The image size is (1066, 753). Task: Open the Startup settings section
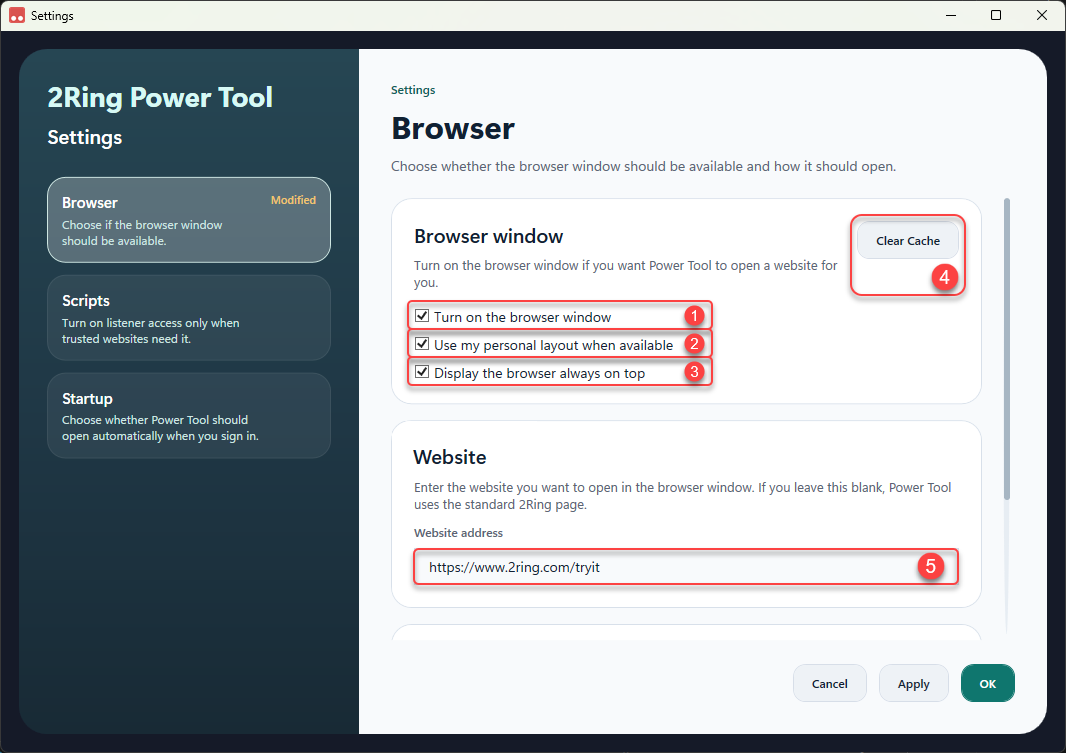189,416
